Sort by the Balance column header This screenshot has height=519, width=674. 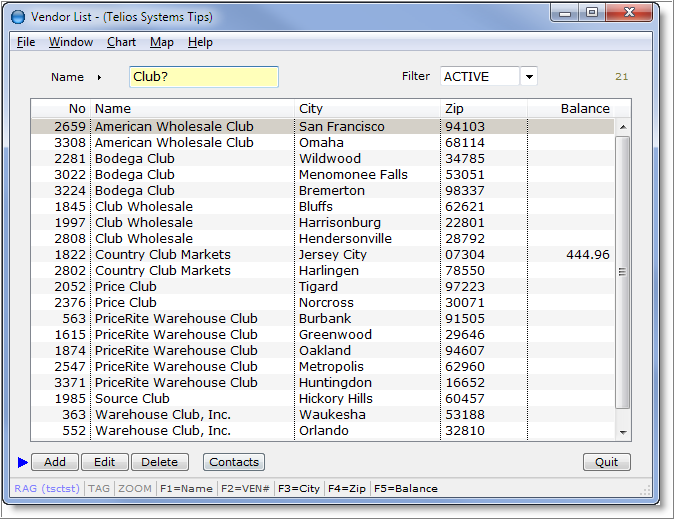point(584,108)
